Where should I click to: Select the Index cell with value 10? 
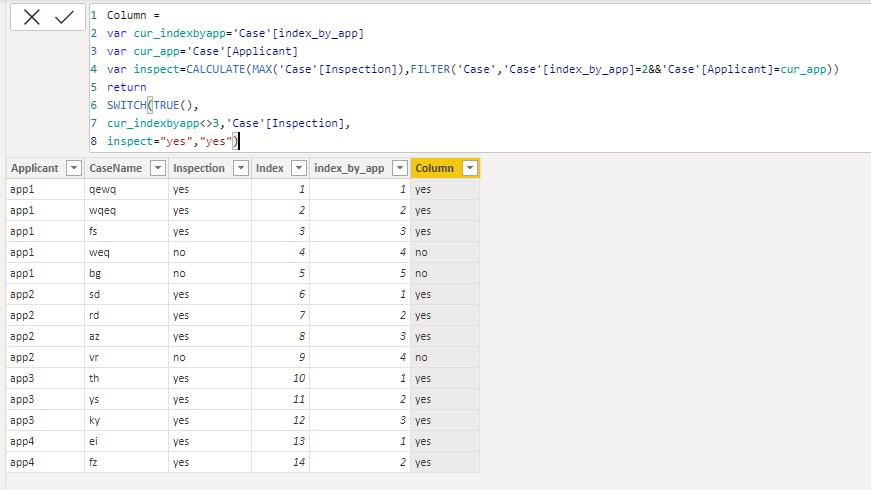click(x=281, y=378)
